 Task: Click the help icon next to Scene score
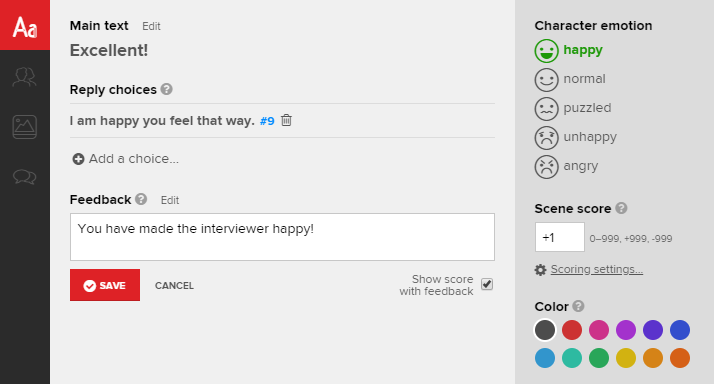[x=621, y=208]
